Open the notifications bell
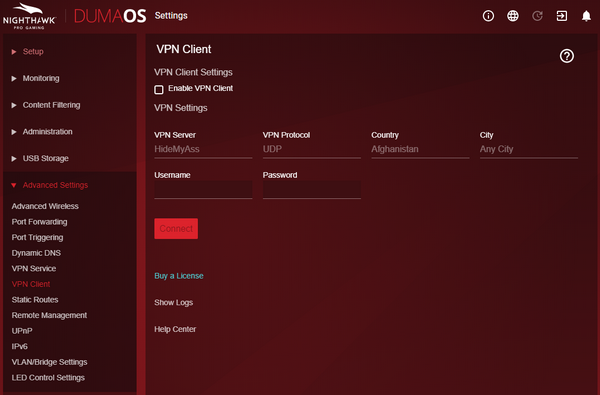600x395 pixels. pos(586,16)
